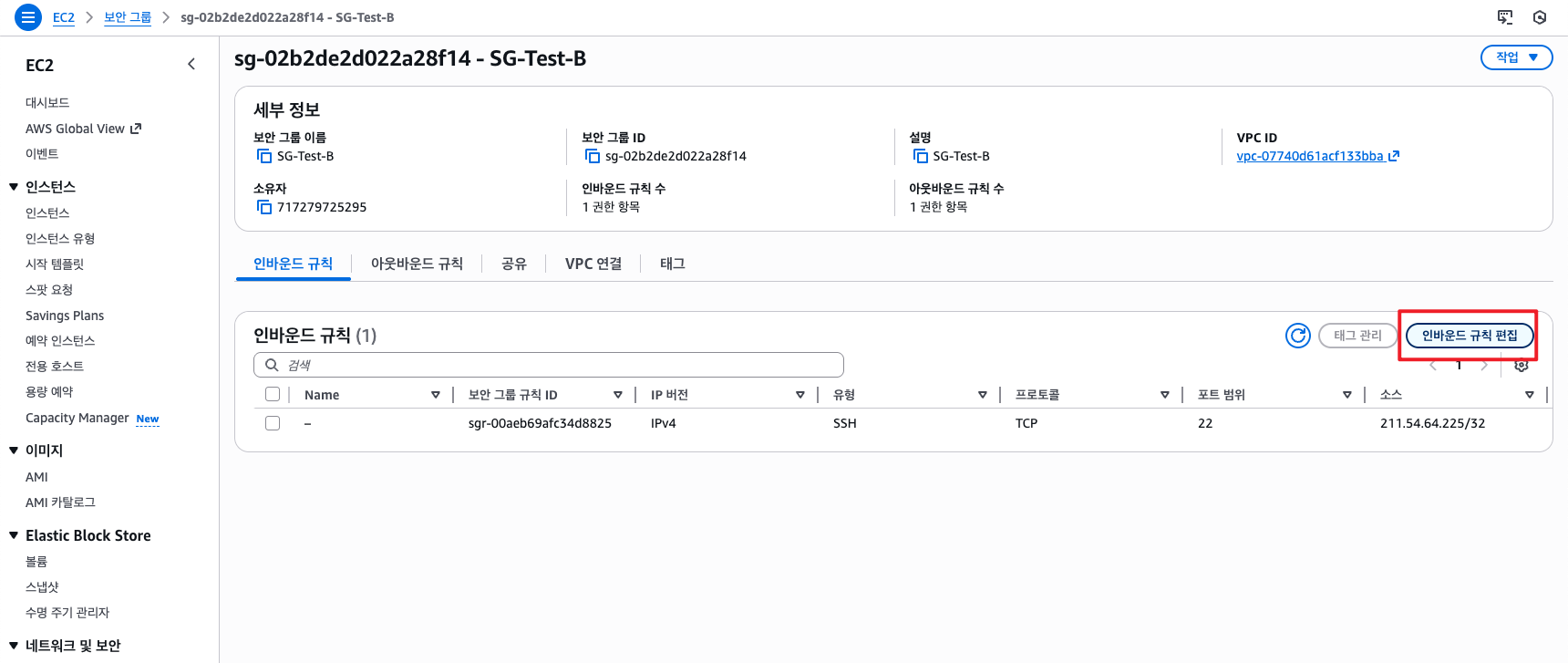Collapse the 이미지 sidebar section
The height and width of the screenshot is (663, 1568).
[14, 451]
